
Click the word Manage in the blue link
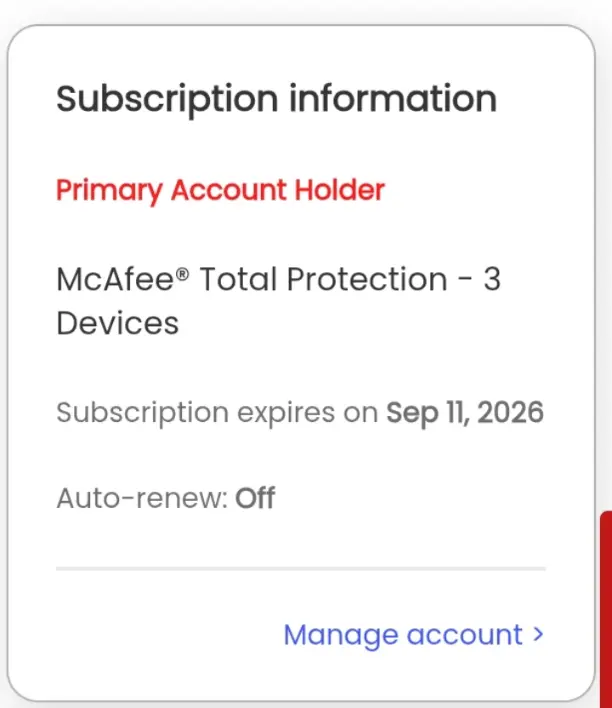click(x=341, y=636)
